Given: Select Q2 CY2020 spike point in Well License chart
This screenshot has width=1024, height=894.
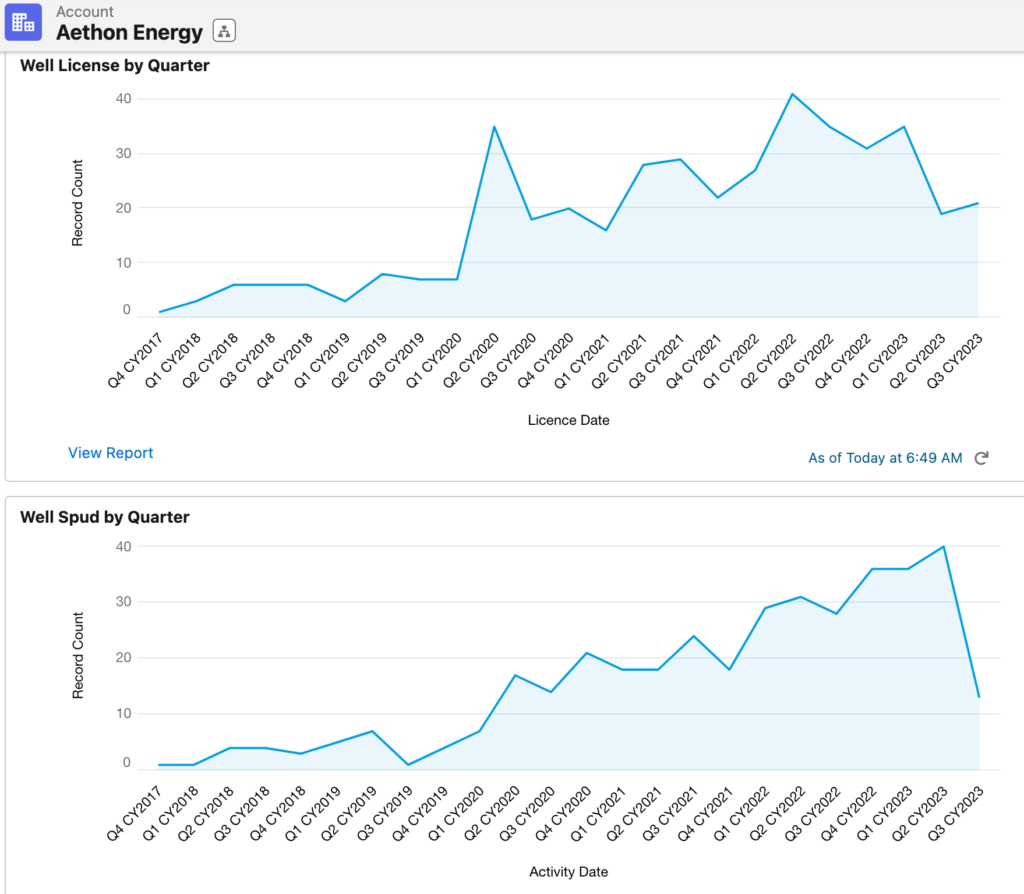Looking at the screenshot, I should [x=494, y=127].
